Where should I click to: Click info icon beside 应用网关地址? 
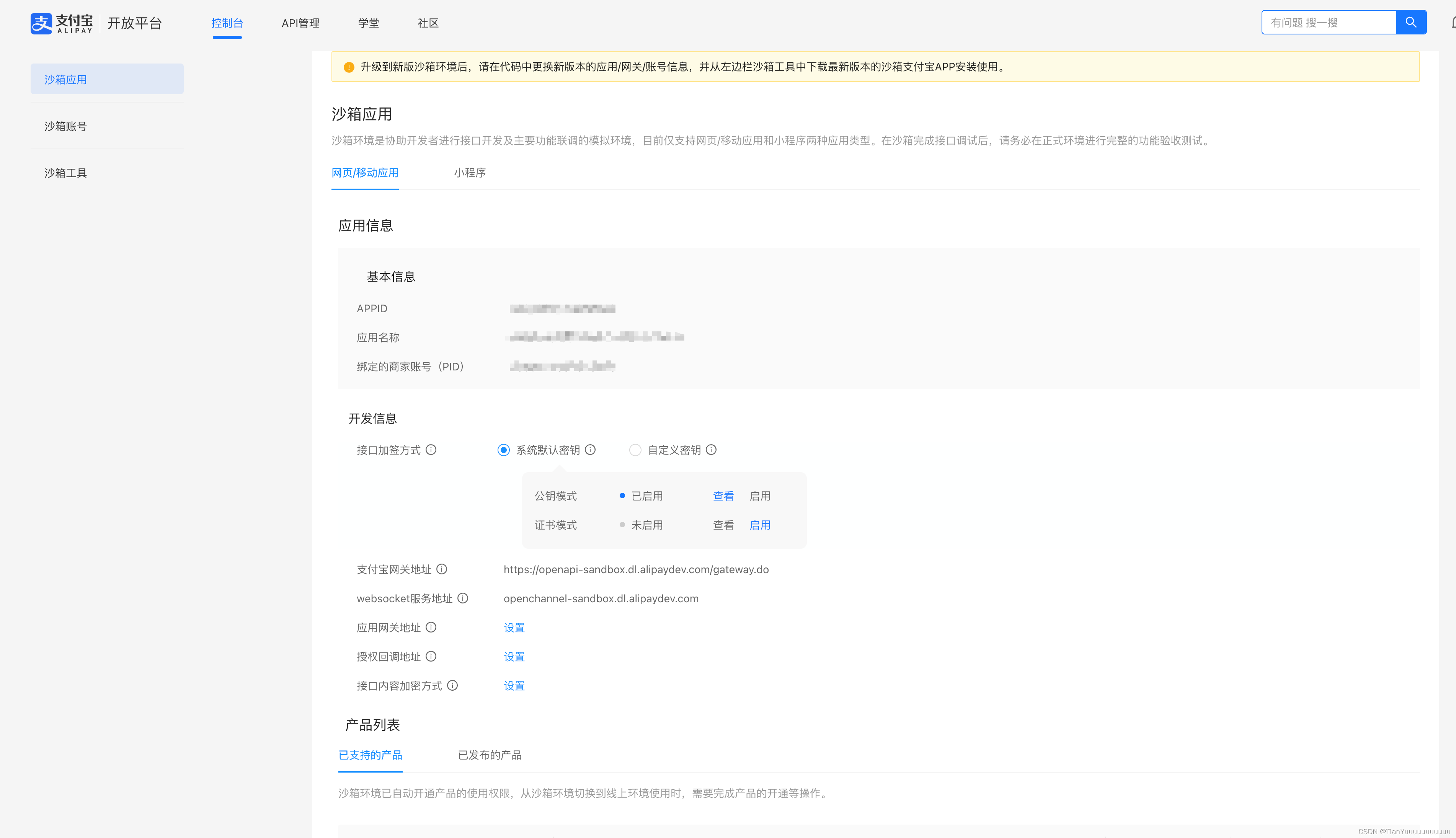[431, 627]
